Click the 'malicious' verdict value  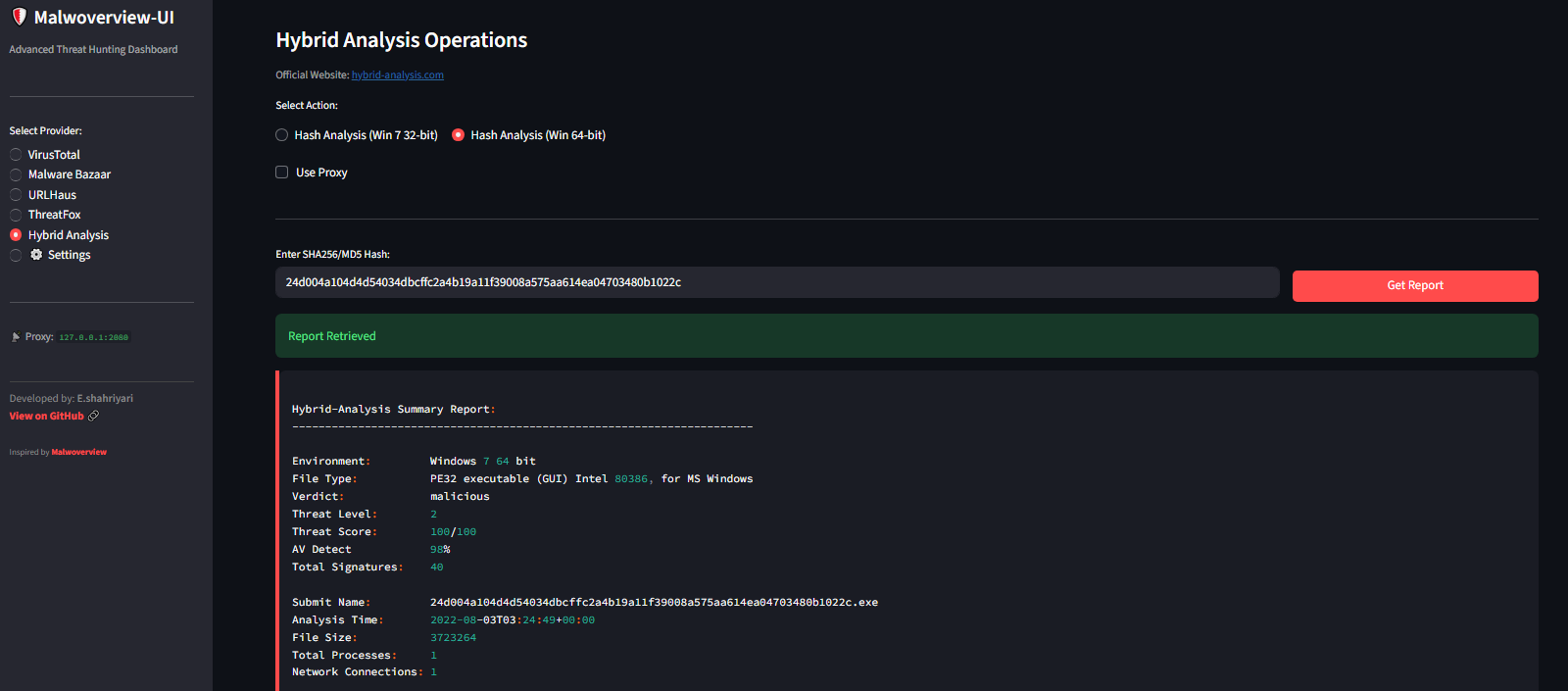pyautogui.click(x=460, y=497)
